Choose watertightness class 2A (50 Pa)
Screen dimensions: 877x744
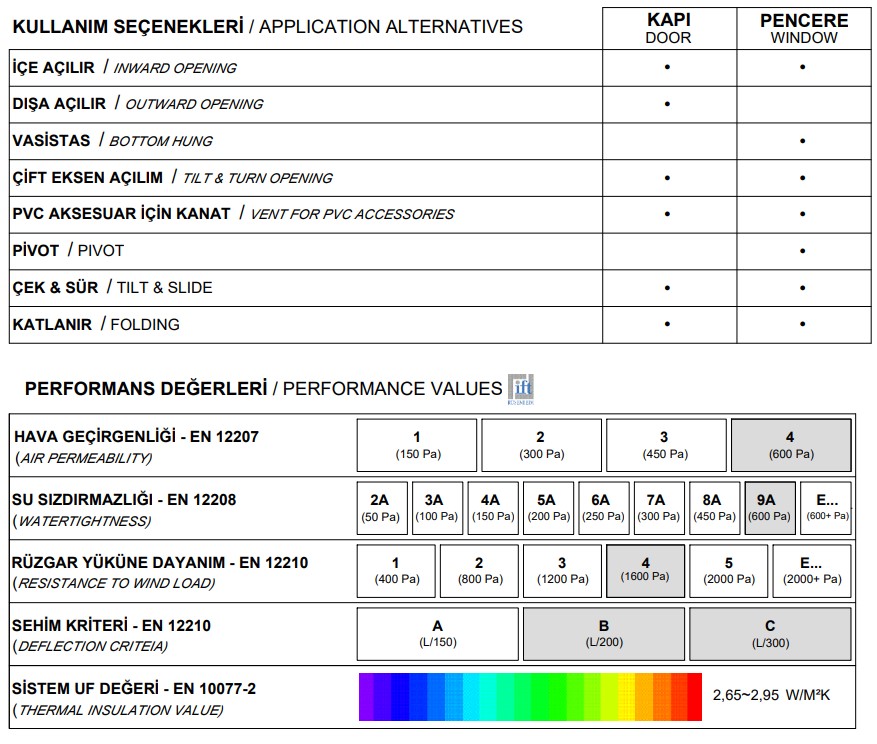[x=379, y=508]
